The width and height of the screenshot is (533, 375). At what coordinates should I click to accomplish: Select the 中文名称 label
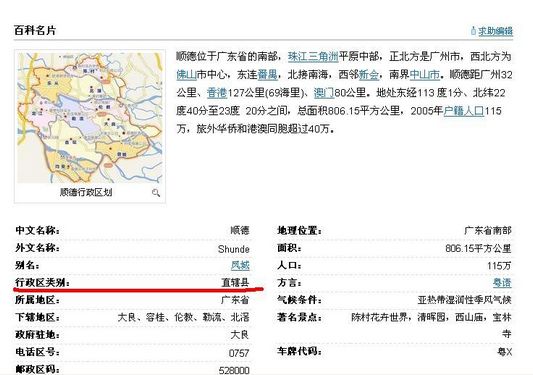tap(37, 231)
